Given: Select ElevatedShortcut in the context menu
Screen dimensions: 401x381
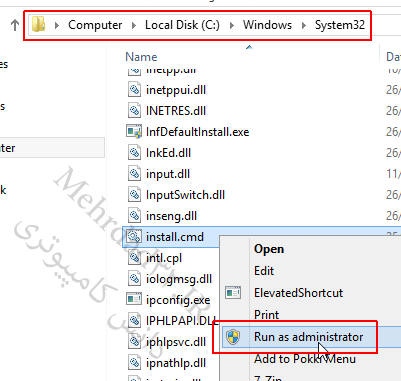Looking at the screenshot, I should pyautogui.click(x=298, y=293).
